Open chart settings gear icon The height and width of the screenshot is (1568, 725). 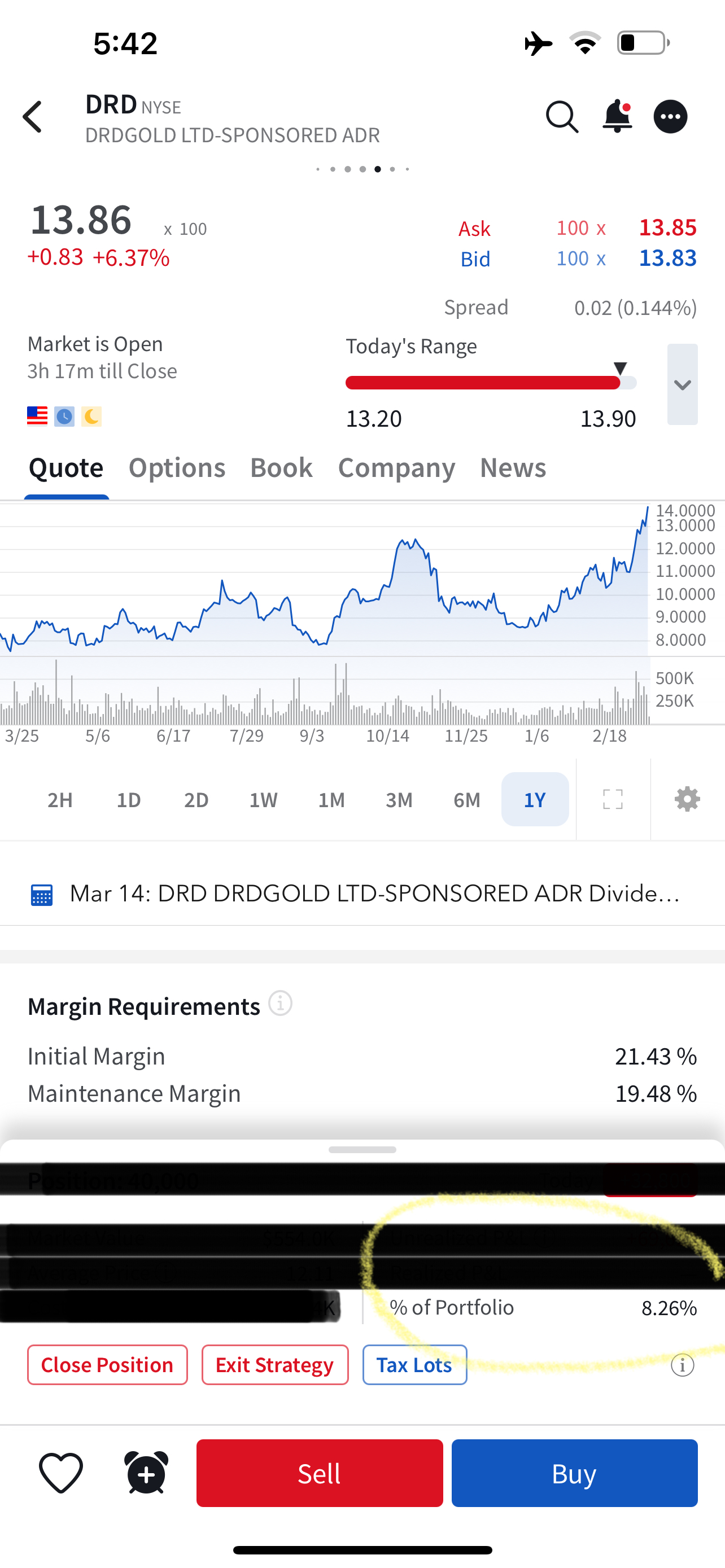coord(687,799)
